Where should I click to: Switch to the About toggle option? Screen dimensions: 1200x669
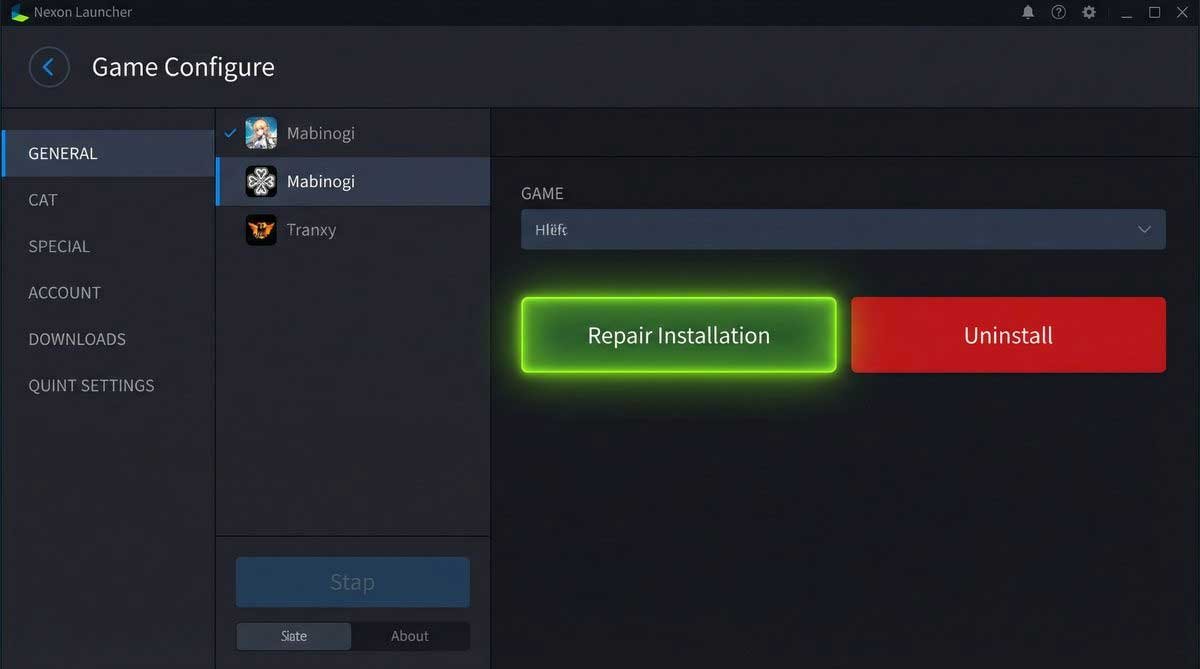410,636
